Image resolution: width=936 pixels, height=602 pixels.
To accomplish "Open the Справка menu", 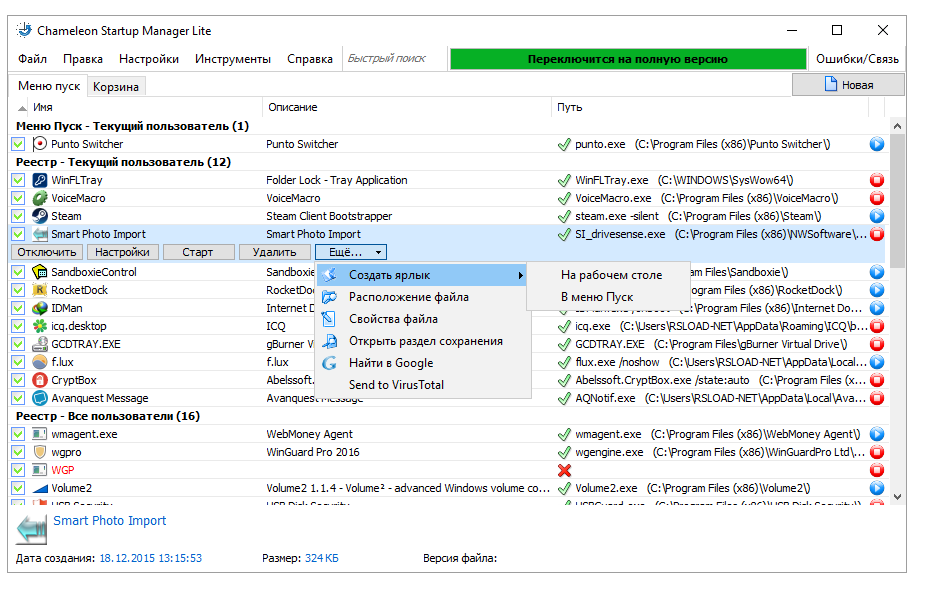I will [x=310, y=59].
